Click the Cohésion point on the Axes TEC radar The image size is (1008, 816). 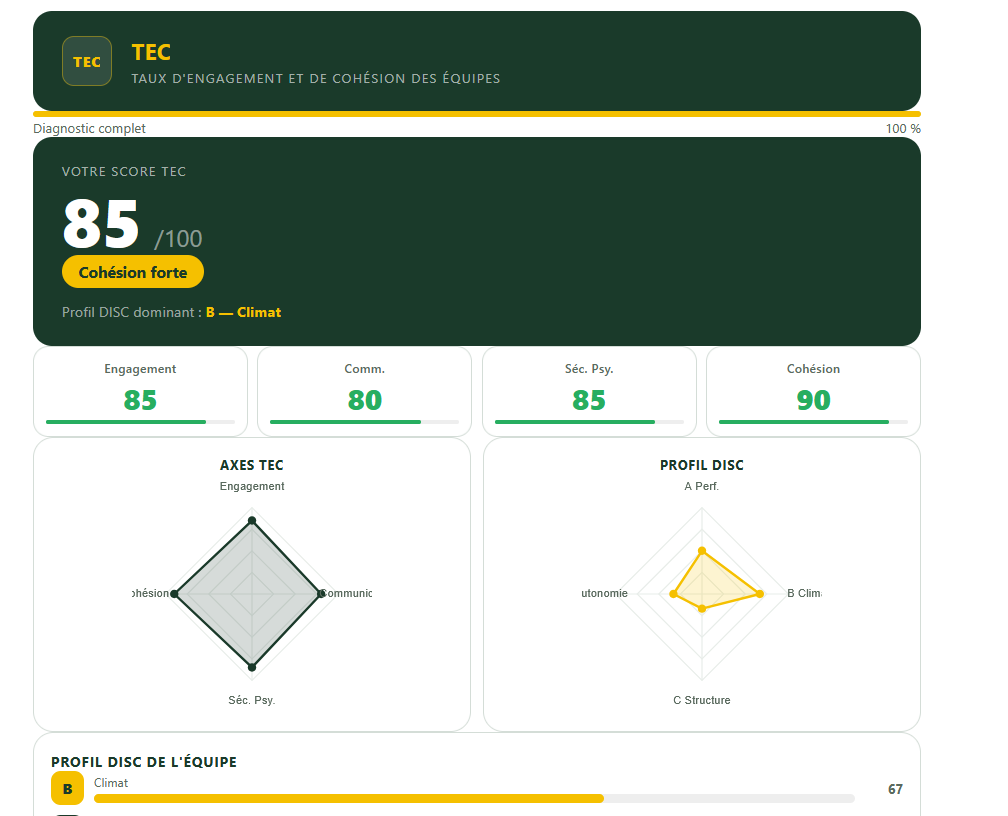pyautogui.click(x=174, y=594)
